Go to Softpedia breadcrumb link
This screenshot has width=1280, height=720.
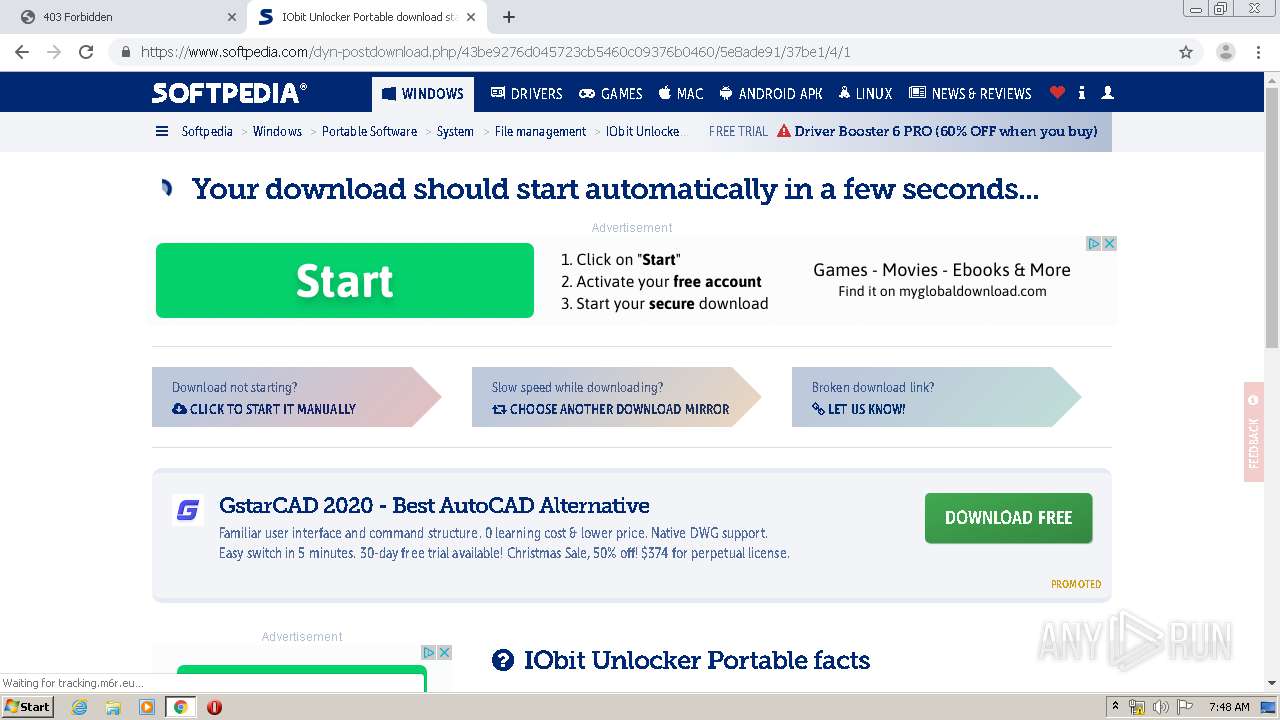click(207, 131)
